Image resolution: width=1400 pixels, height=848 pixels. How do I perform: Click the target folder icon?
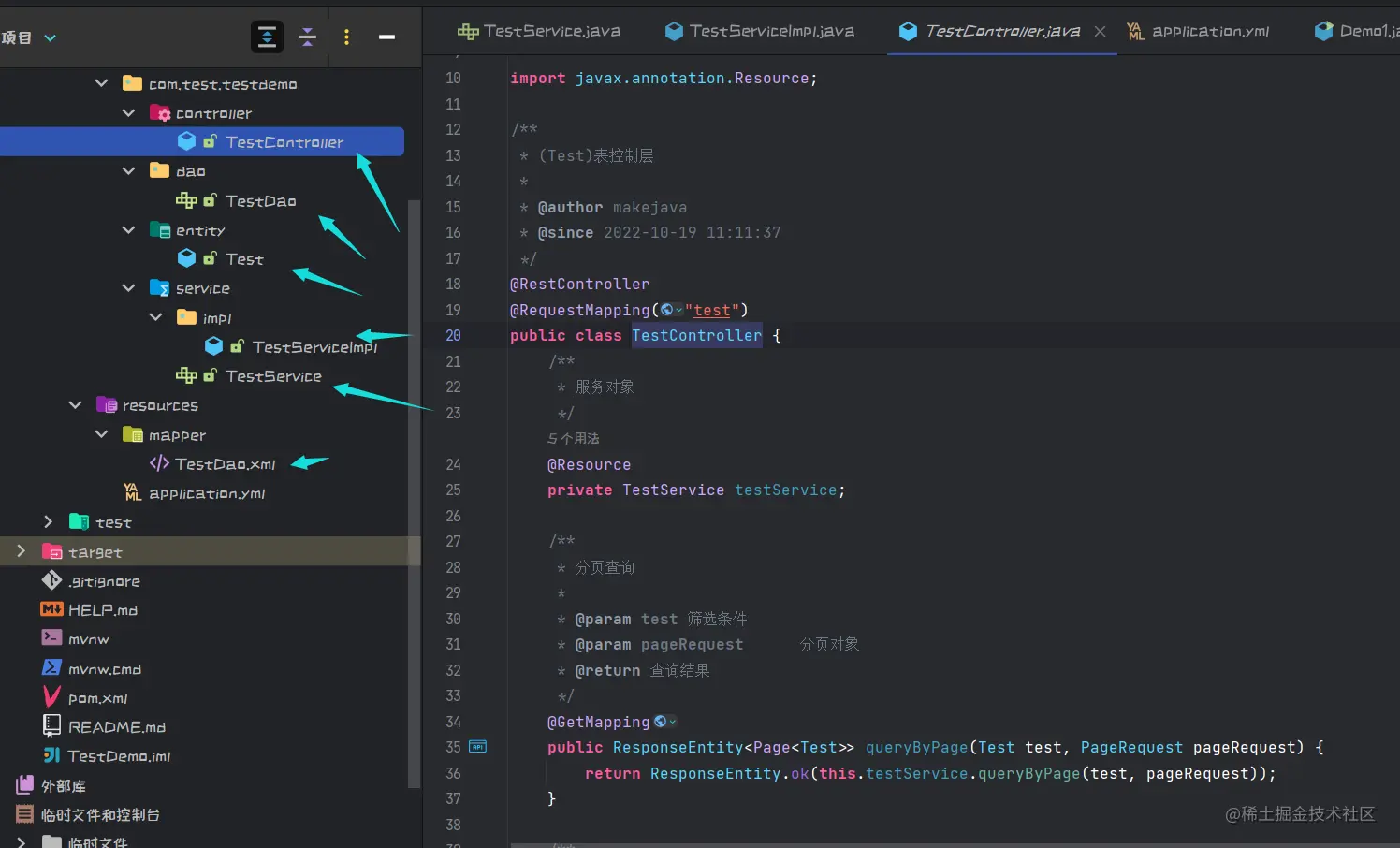point(51,551)
